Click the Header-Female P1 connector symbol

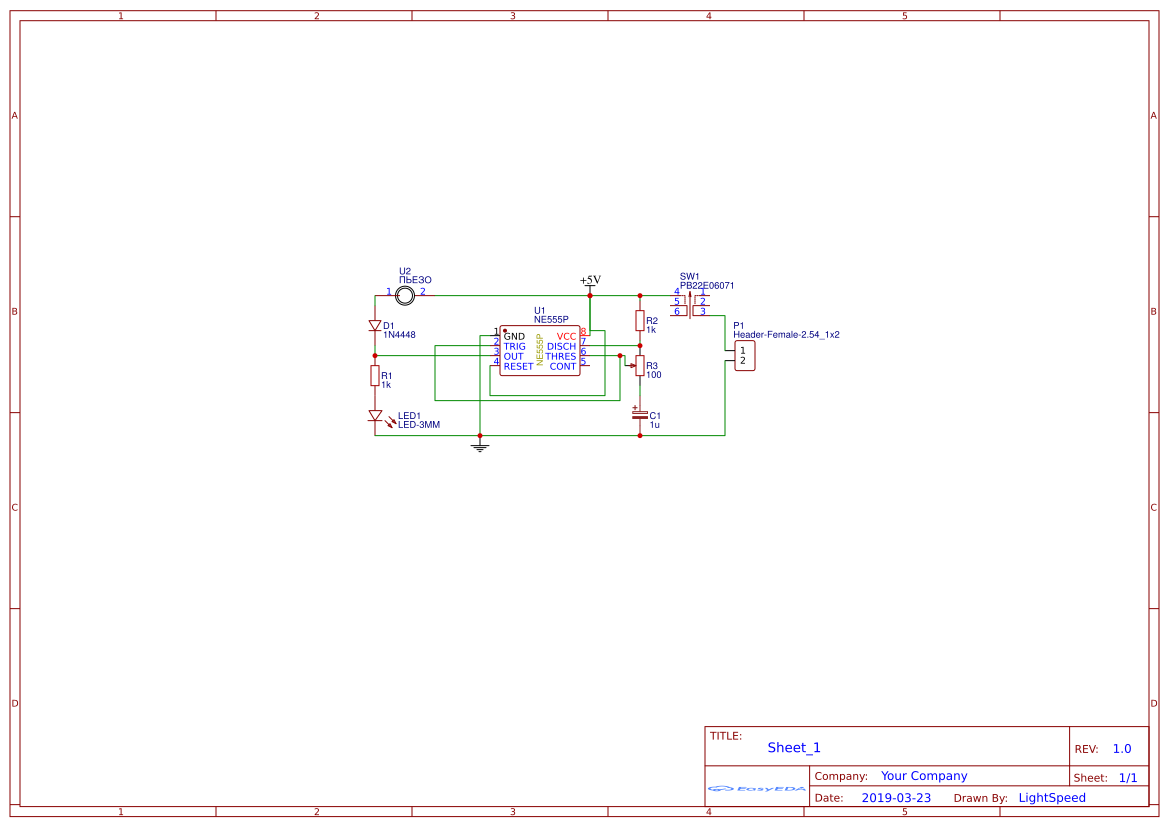[744, 354]
